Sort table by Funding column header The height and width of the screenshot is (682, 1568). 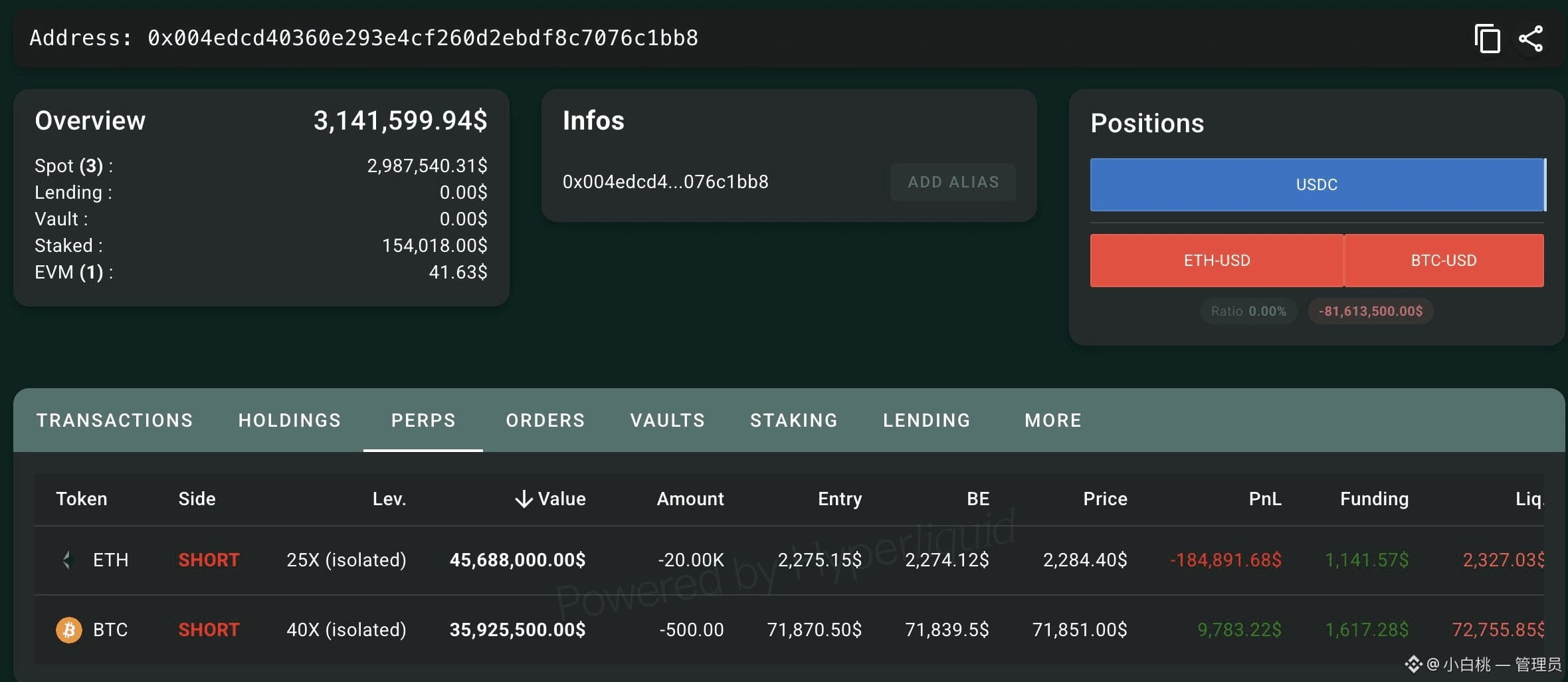(x=1374, y=499)
